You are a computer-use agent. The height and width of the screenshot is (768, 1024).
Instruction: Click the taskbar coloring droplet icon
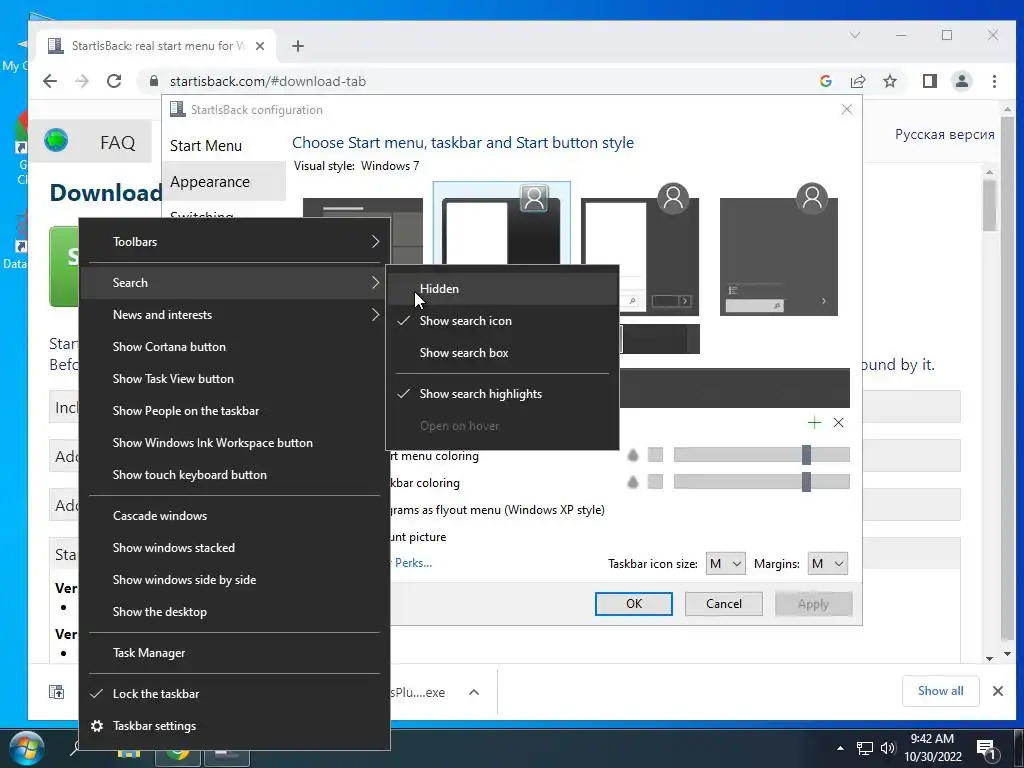pyautogui.click(x=632, y=482)
